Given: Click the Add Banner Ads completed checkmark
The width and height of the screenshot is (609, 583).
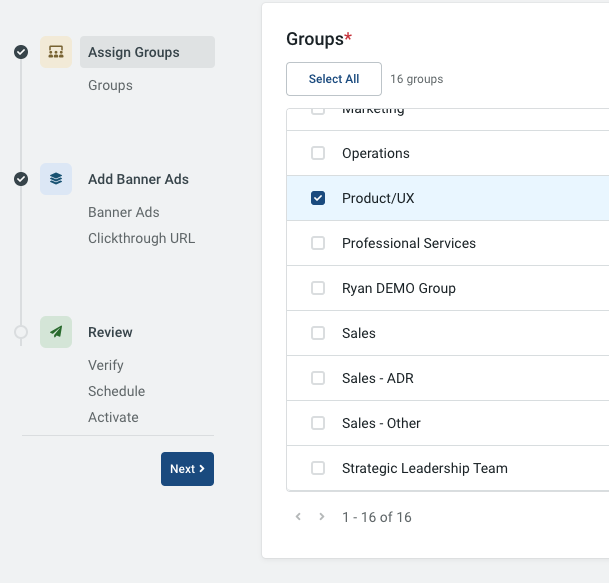Looking at the screenshot, I should click(x=21, y=179).
